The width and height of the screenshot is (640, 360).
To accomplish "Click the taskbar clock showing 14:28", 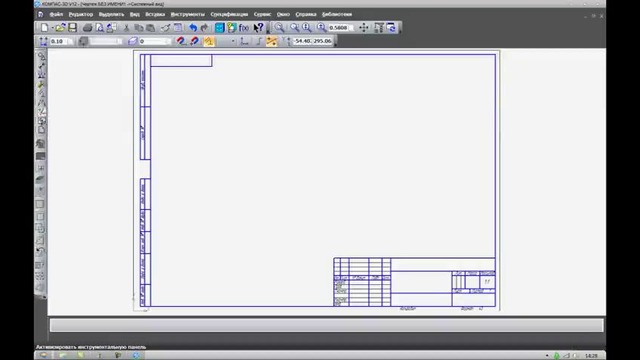I will coord(591,356).
